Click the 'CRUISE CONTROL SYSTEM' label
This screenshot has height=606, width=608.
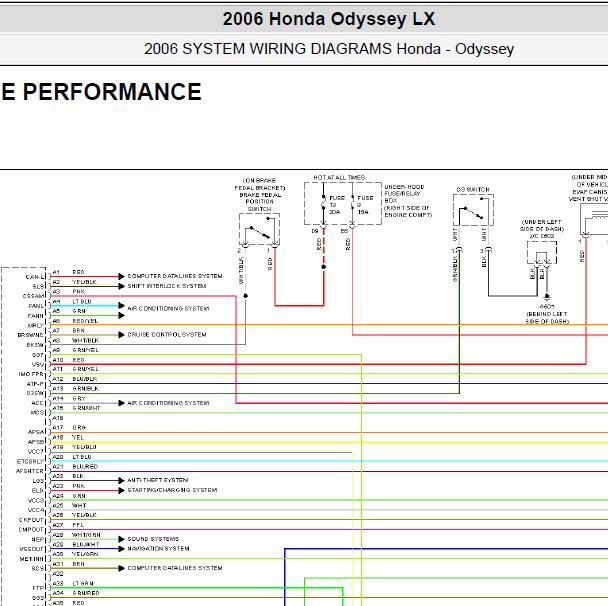click(x=167, y=335)
